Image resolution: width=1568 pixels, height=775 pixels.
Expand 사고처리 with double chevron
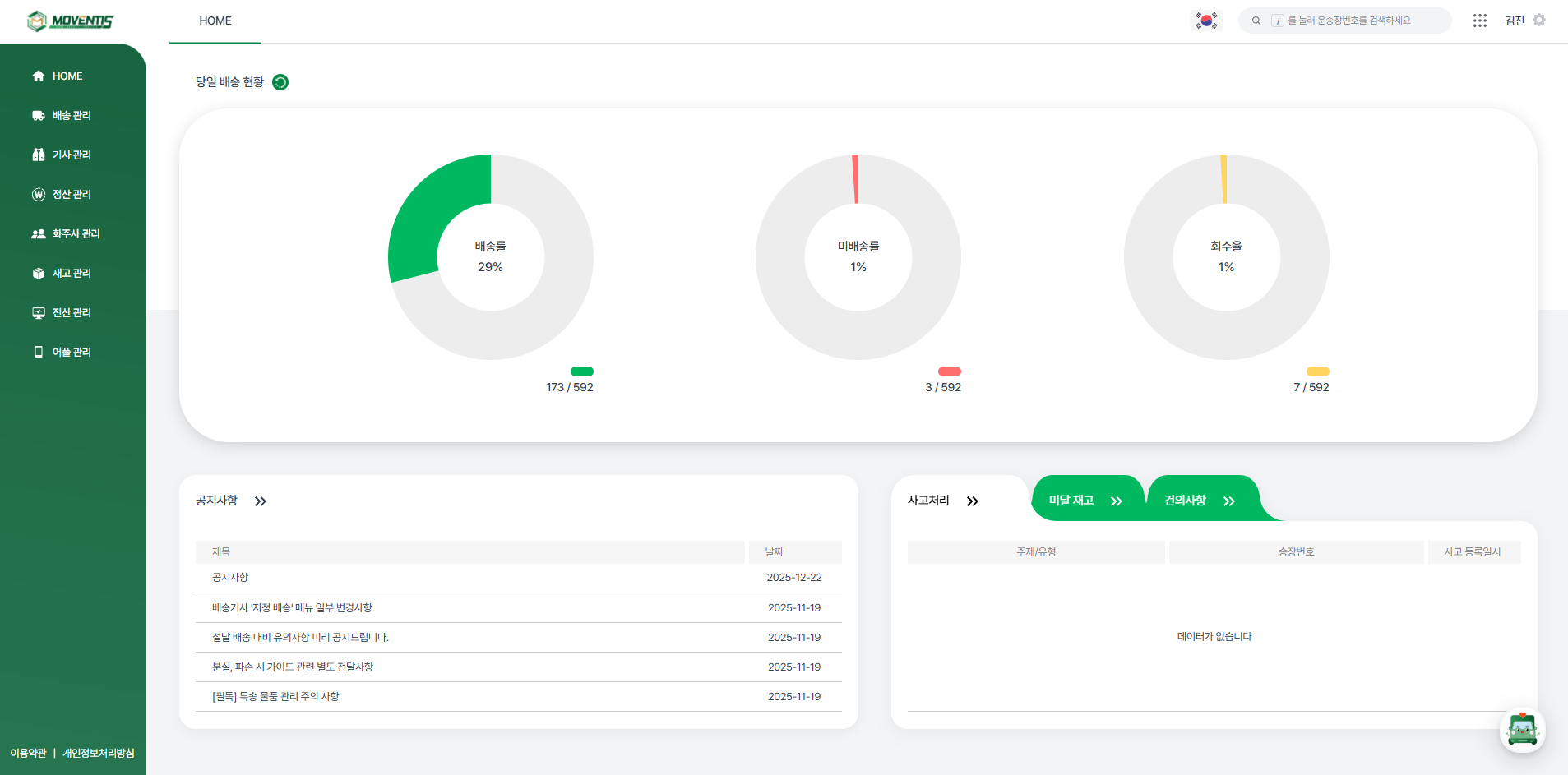pyautogui.click(x=973, y=501)
